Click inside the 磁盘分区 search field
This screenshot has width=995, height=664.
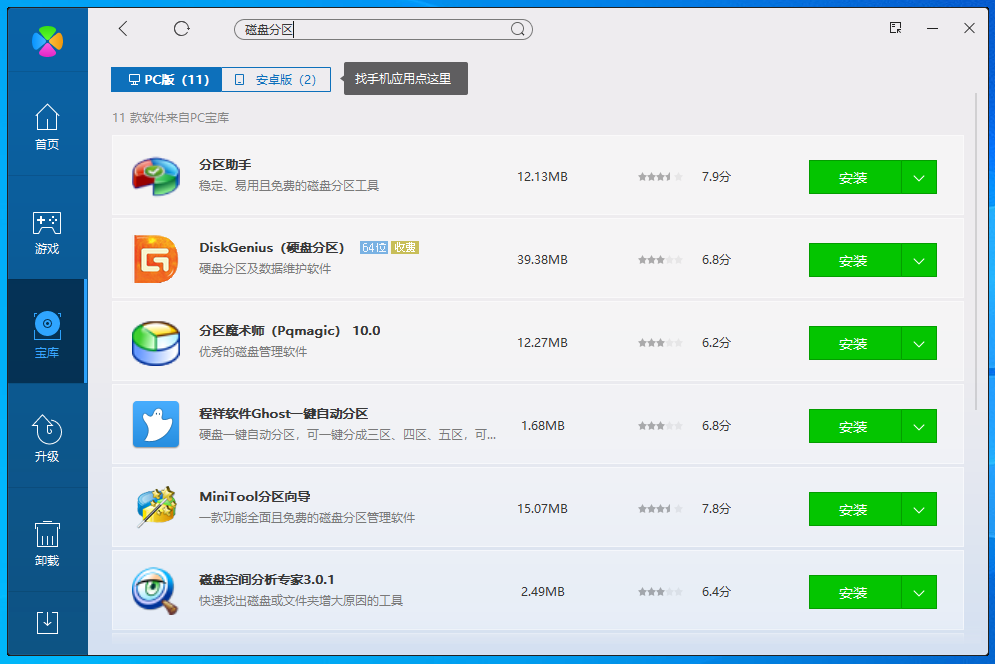point(383,29)
